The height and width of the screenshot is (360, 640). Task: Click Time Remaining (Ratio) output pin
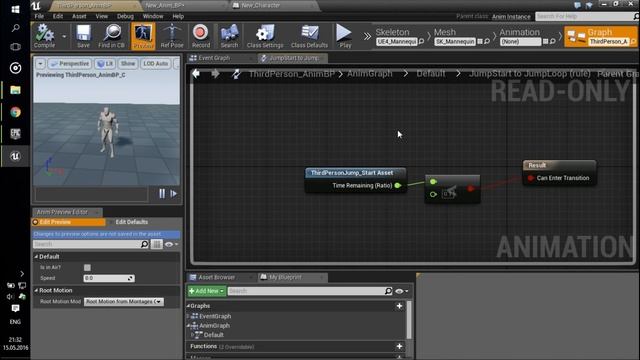(x=398, y=186)
